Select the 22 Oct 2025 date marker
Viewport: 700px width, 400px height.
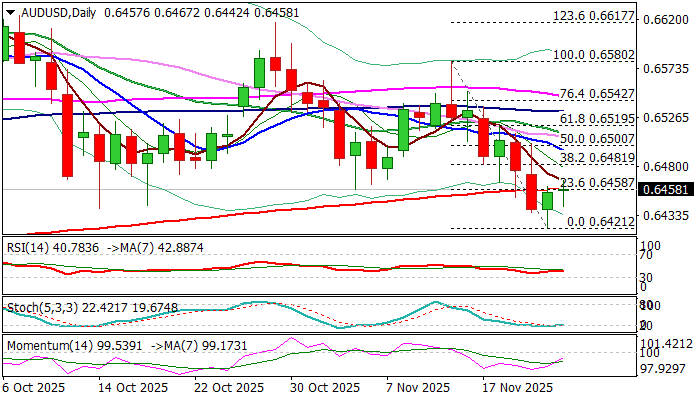click(x=228, y=387)
